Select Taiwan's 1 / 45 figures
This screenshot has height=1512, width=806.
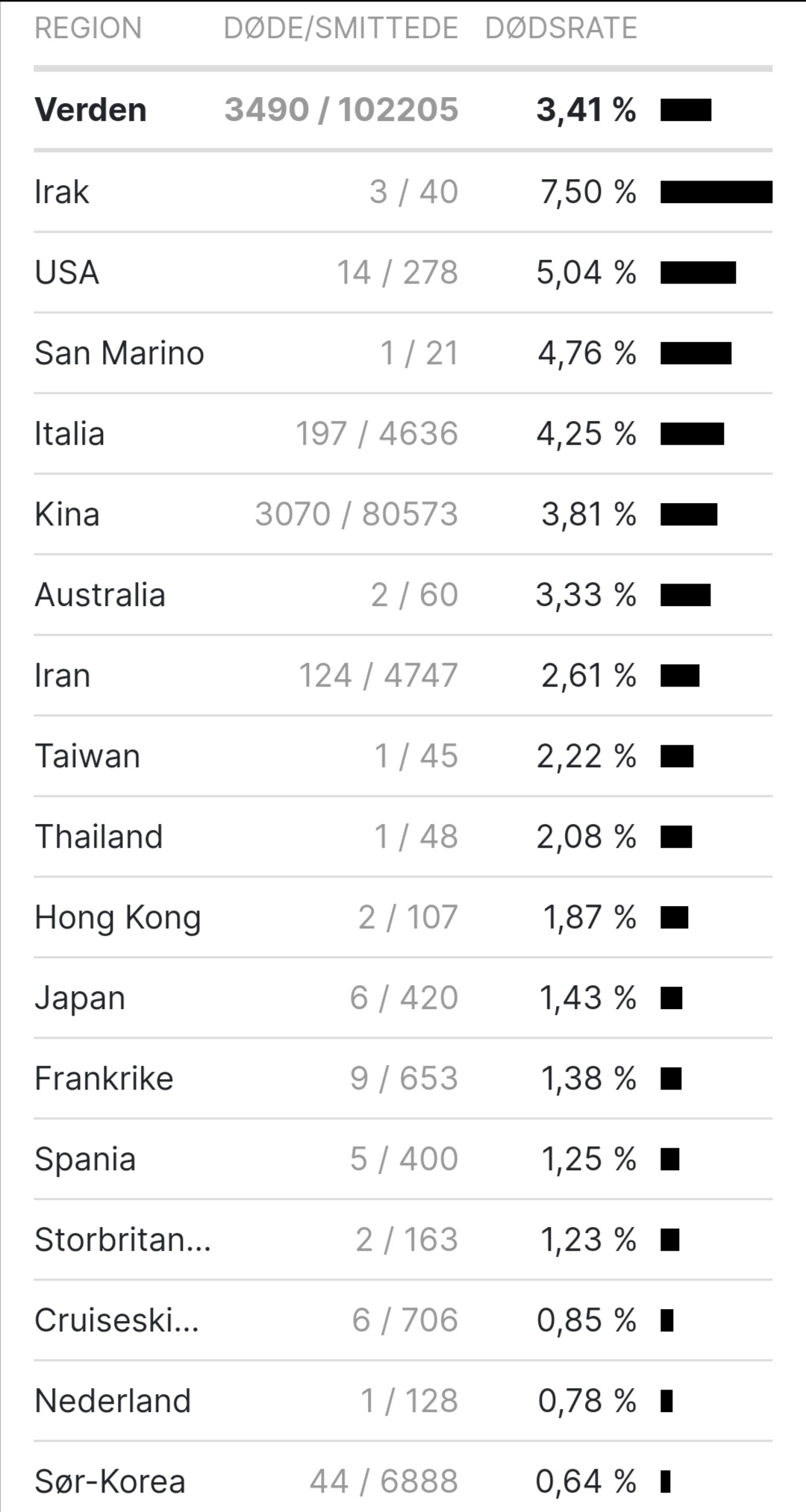(416, 756)
